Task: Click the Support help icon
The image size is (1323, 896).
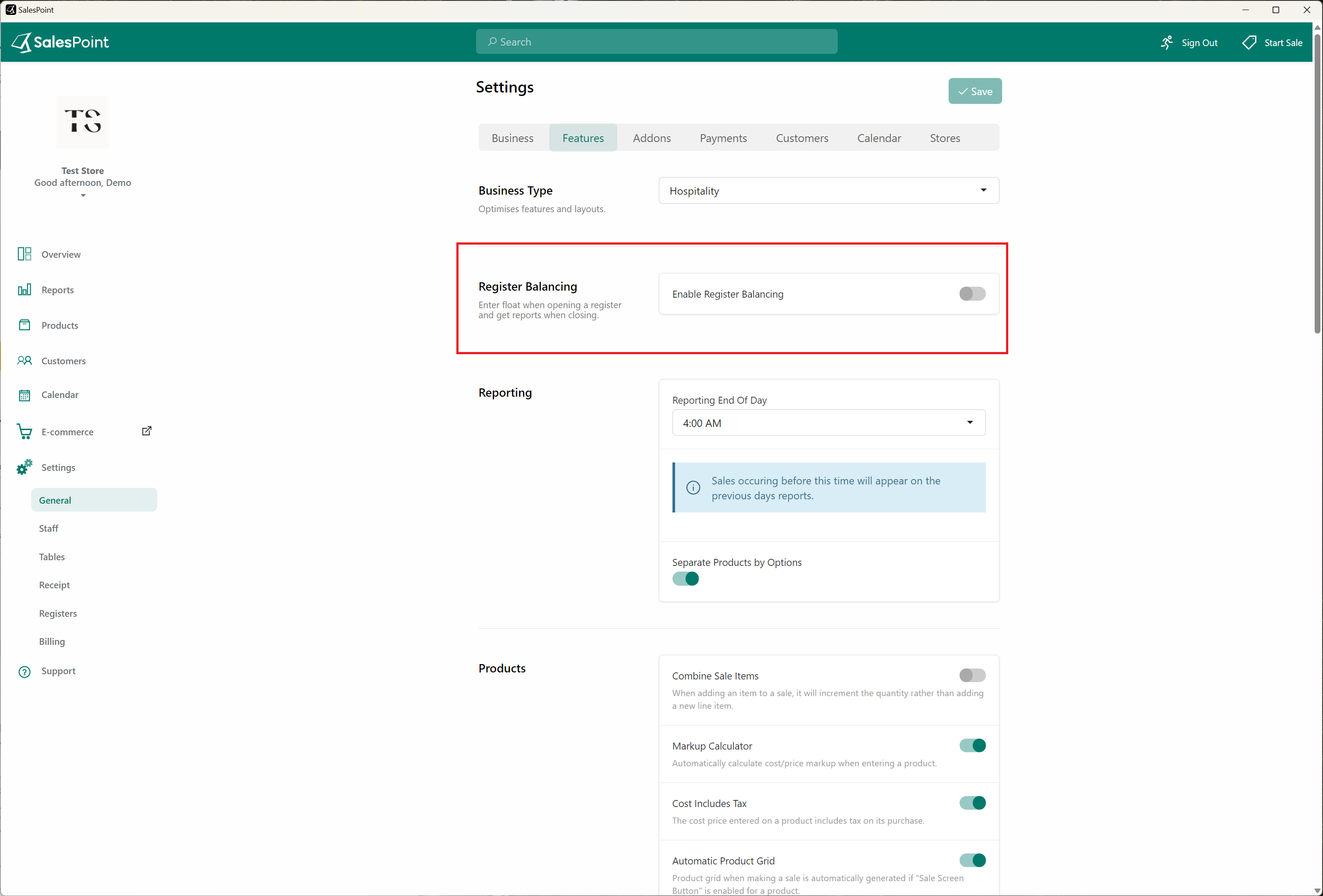Action: coord(25,671)
